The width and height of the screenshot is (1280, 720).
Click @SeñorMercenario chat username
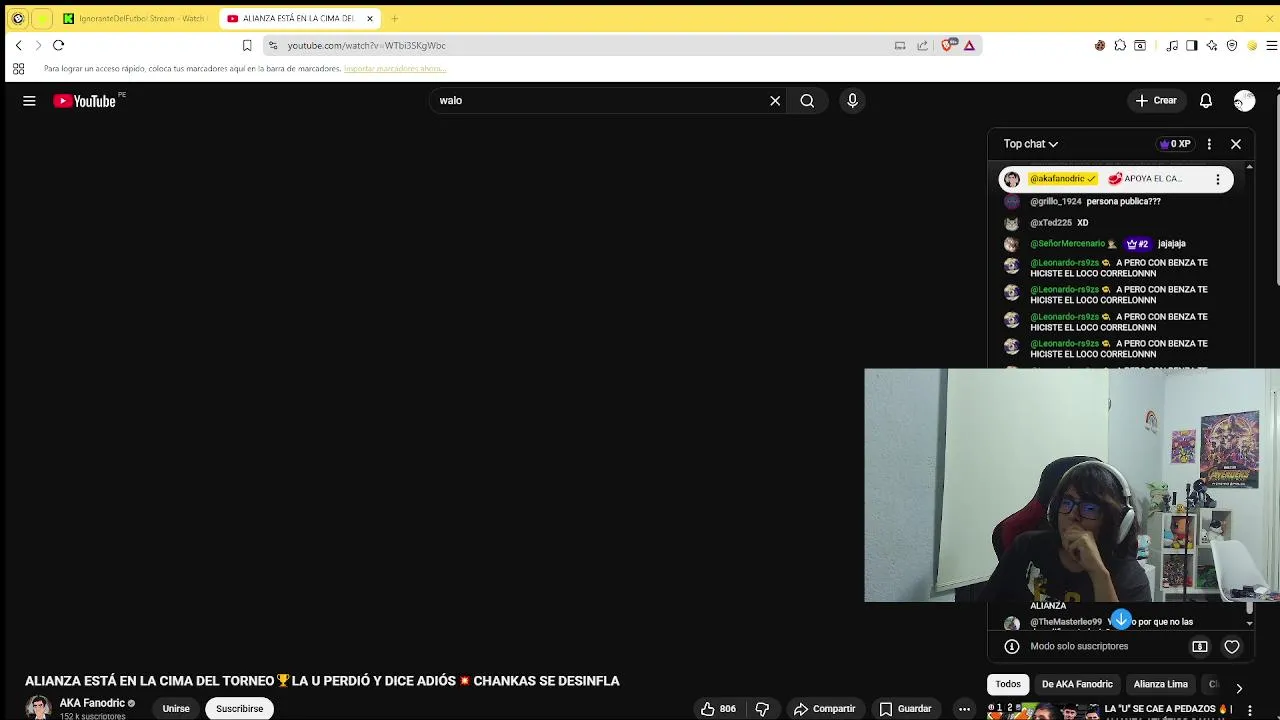1067,244
